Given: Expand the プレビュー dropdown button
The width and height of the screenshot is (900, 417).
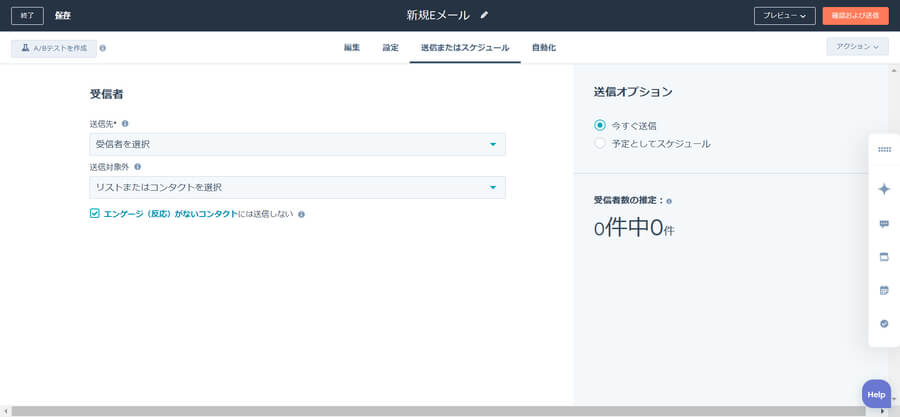Looking at the screenshot, I should (x=784, y=16).
